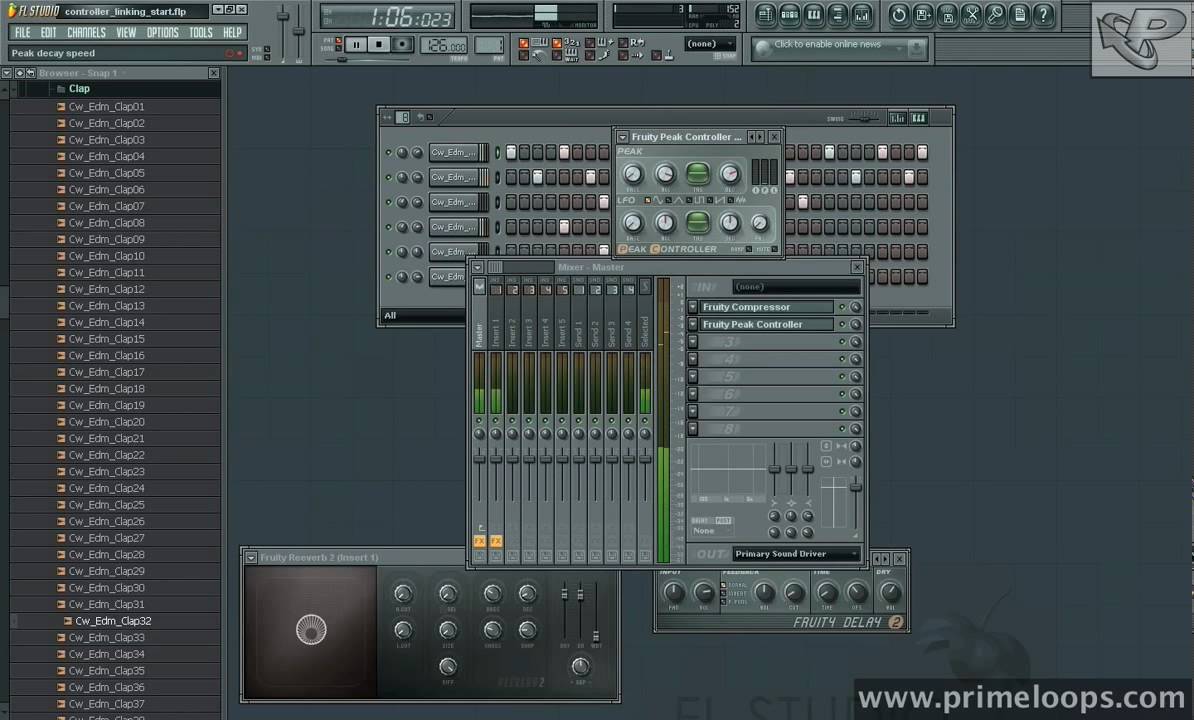Click the one-click recording microphone icon
This screenshot has width=1194, height=720.
[x=995, y=14]
